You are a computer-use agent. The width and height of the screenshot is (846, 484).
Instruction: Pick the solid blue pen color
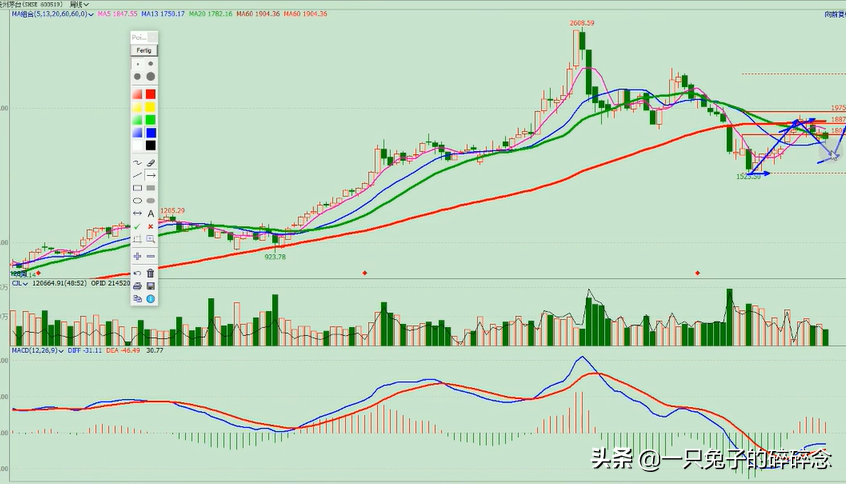tap(151, 133)
